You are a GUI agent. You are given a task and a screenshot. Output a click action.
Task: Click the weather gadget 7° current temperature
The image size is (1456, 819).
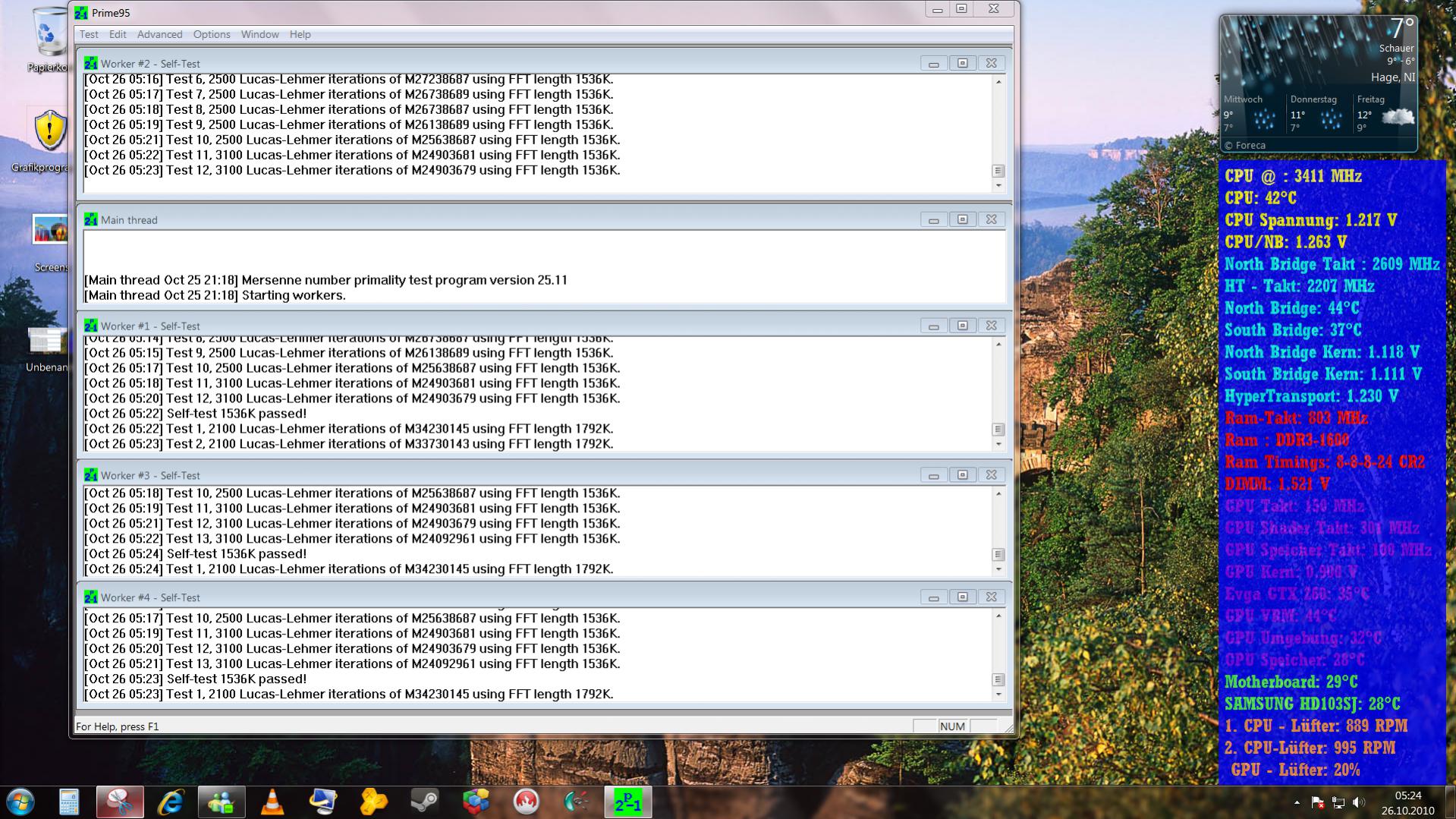click(1401, 29)
